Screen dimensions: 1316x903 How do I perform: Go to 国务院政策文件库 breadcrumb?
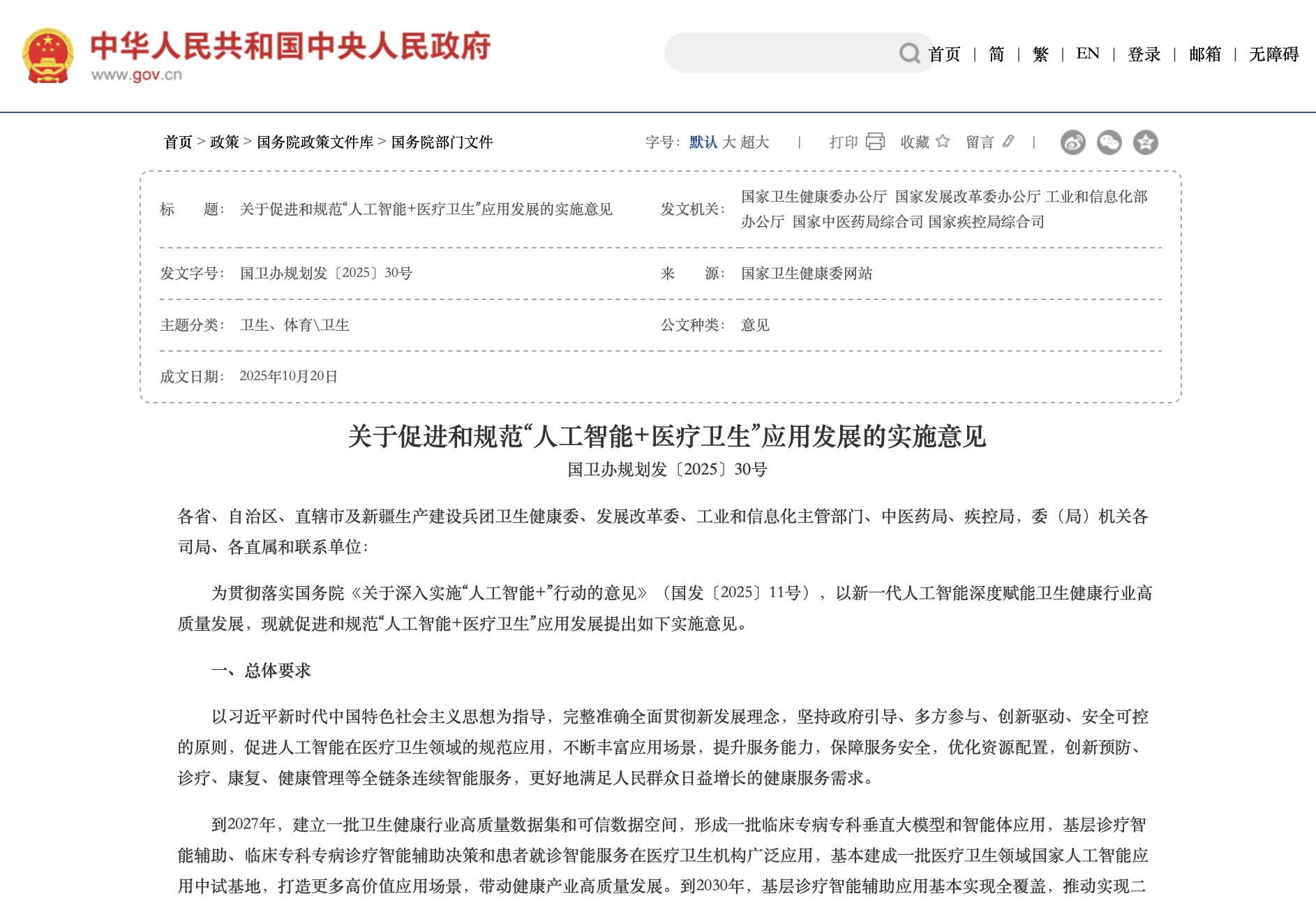(315, 142)
